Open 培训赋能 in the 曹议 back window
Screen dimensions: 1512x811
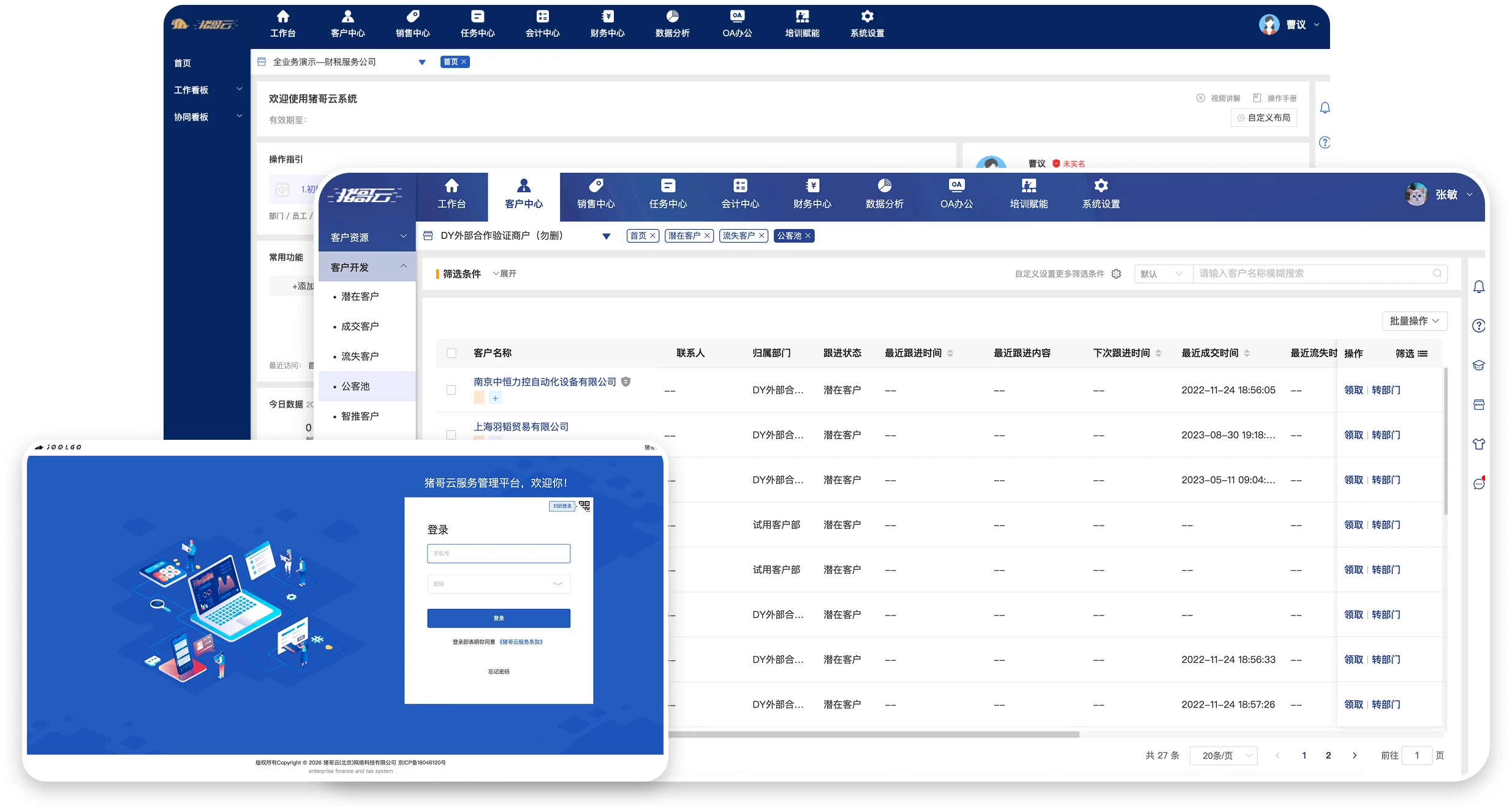pyautogui.click(x=802, y=25)
